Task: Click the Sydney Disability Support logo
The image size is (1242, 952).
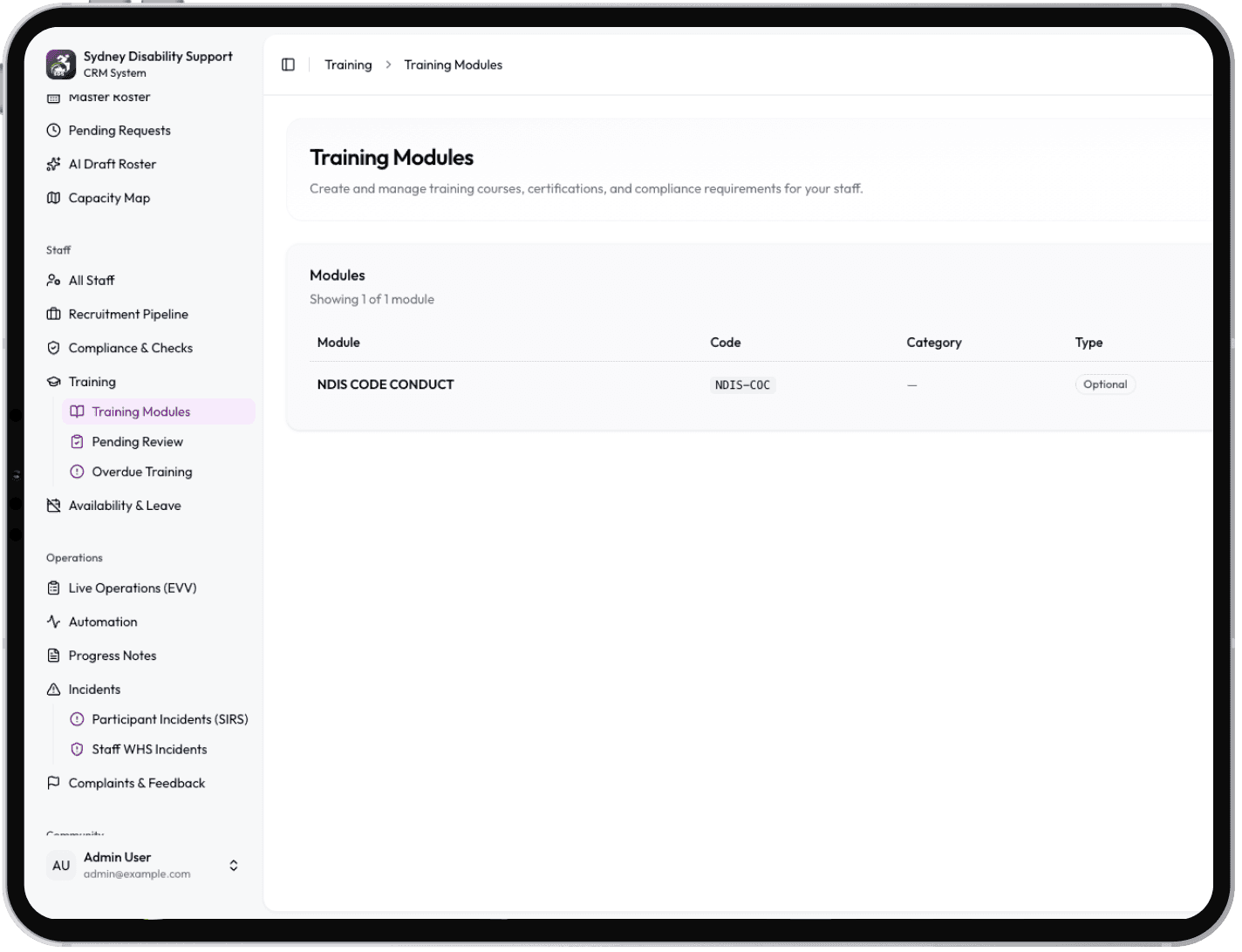Action: pos(61,65)
